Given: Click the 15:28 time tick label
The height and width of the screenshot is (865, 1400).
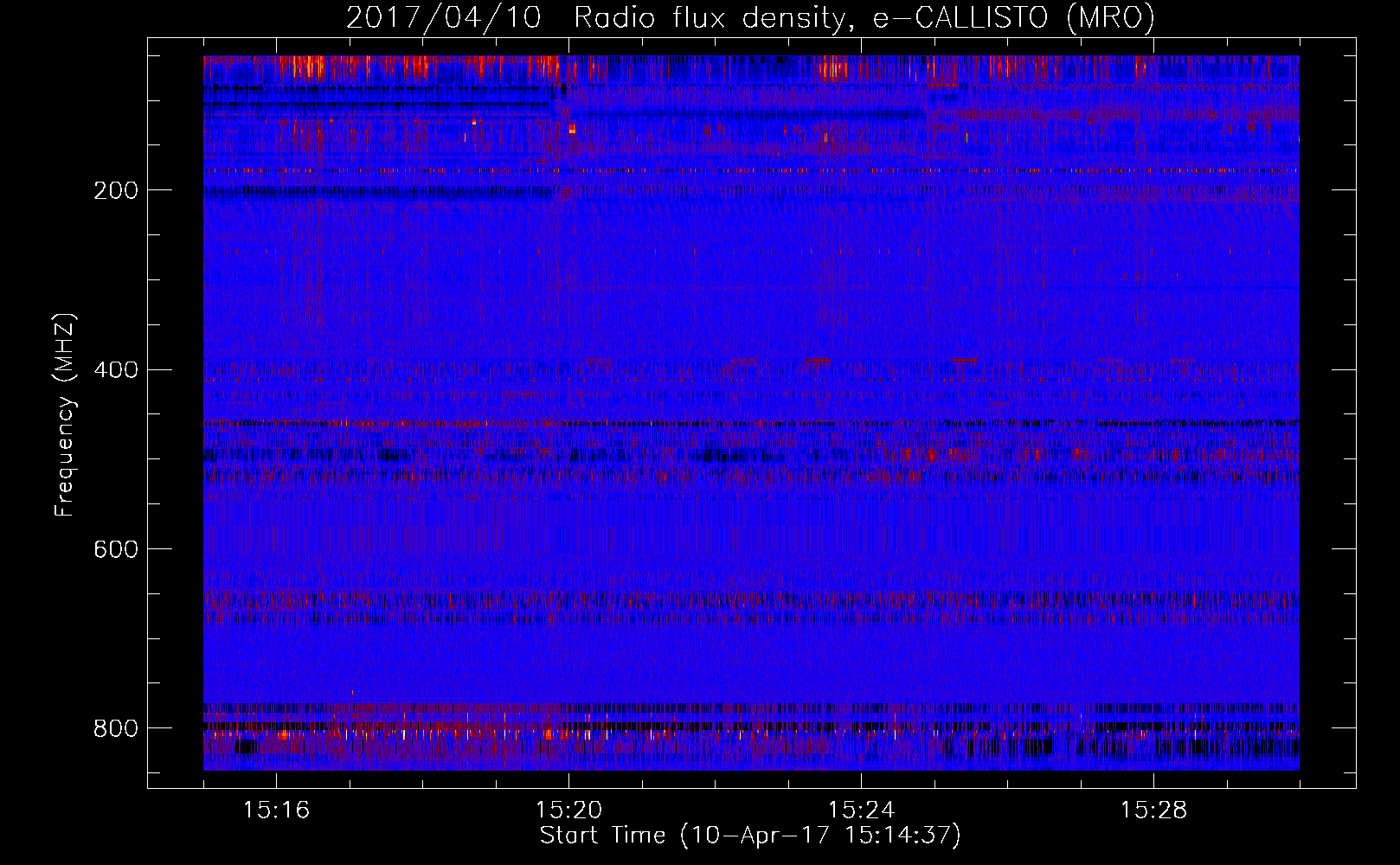Looking at the screenshot, I should [1154, 810].
